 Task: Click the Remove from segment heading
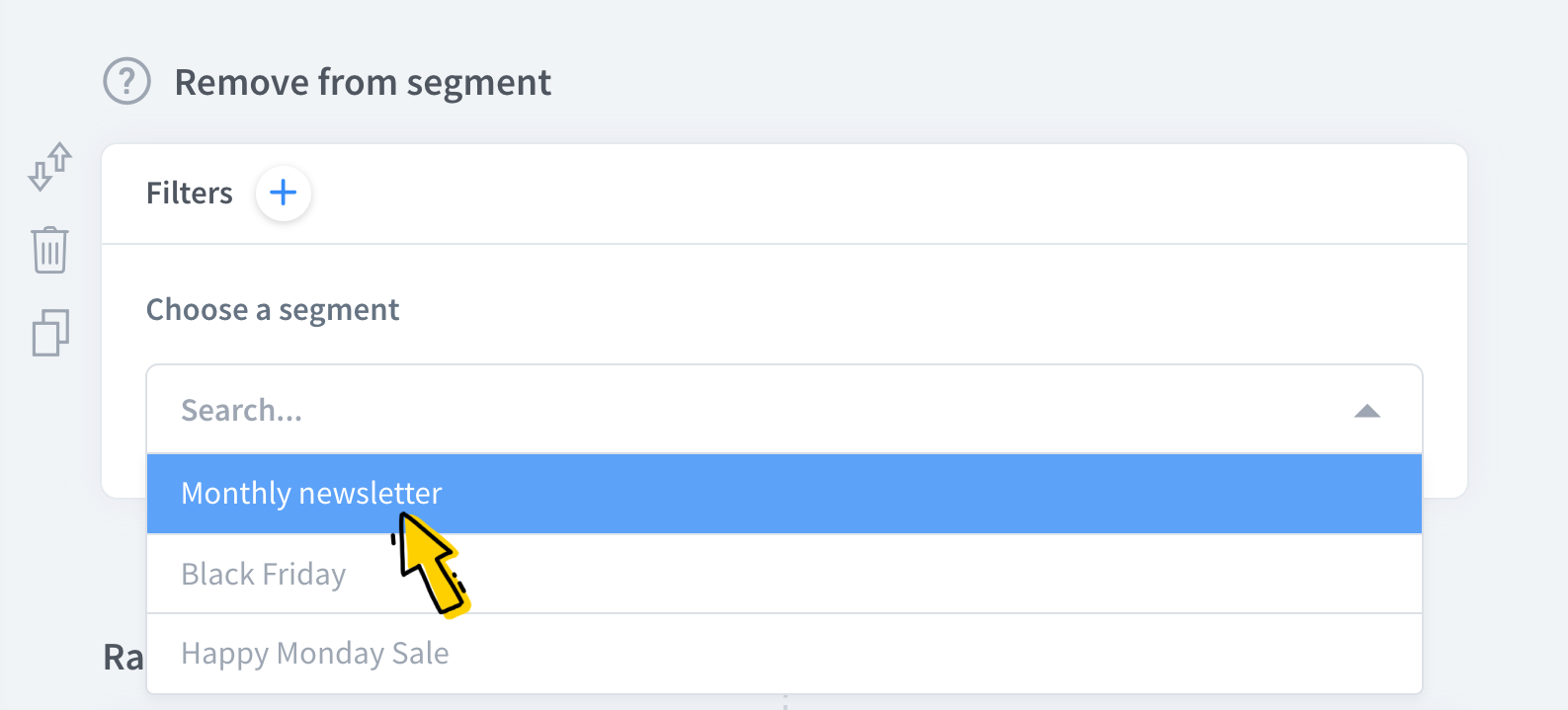click(x=363, y=82)
